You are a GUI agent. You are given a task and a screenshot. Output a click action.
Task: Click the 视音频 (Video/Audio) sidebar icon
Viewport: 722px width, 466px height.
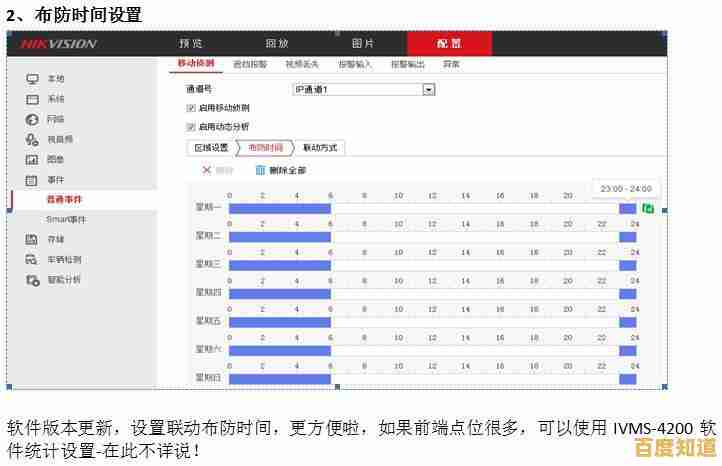(x=32, y=139)
